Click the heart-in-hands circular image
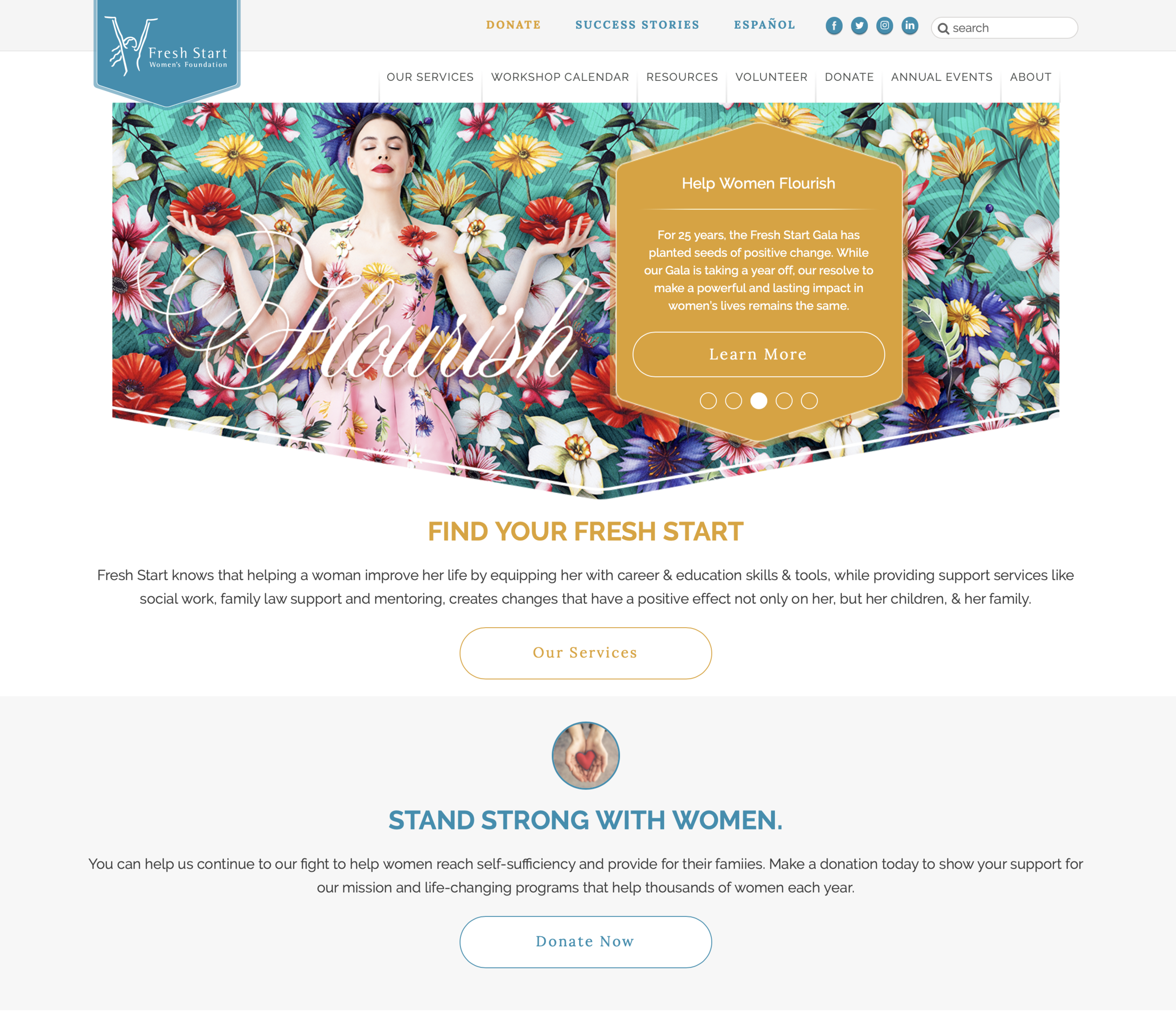 tap(585, 755)
